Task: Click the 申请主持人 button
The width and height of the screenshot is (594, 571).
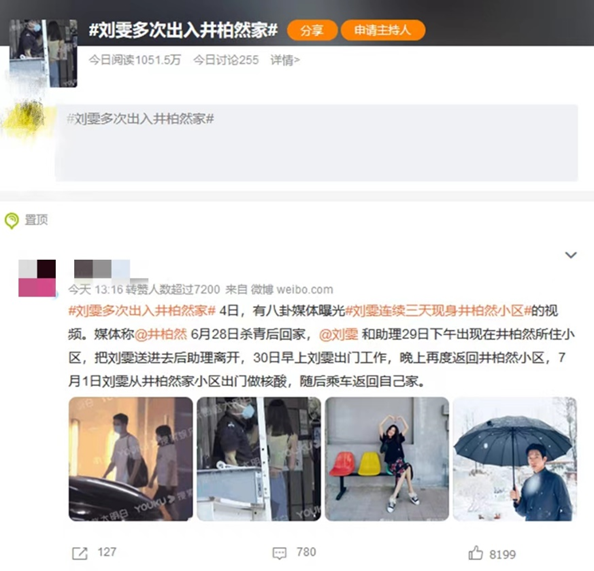Action: 383,30
